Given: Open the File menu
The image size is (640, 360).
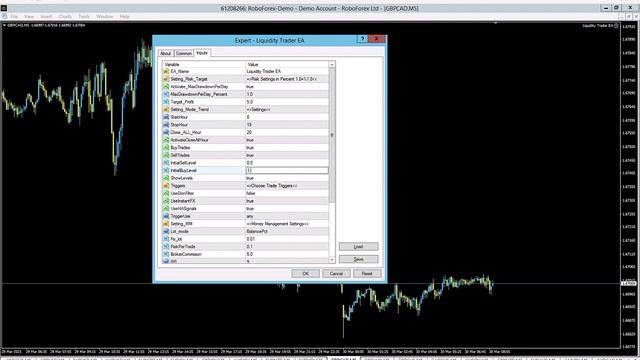Looking at the screenshot, I should [14, 17].
